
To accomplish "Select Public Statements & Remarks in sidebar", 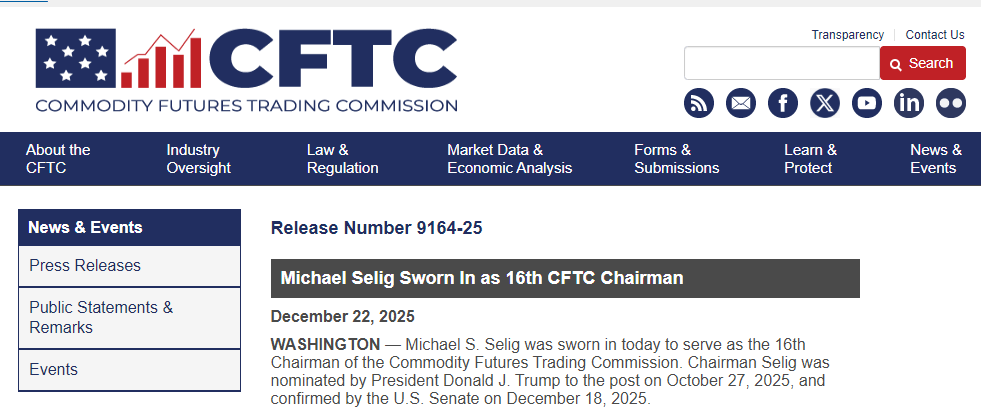I will tap(101, 317).
